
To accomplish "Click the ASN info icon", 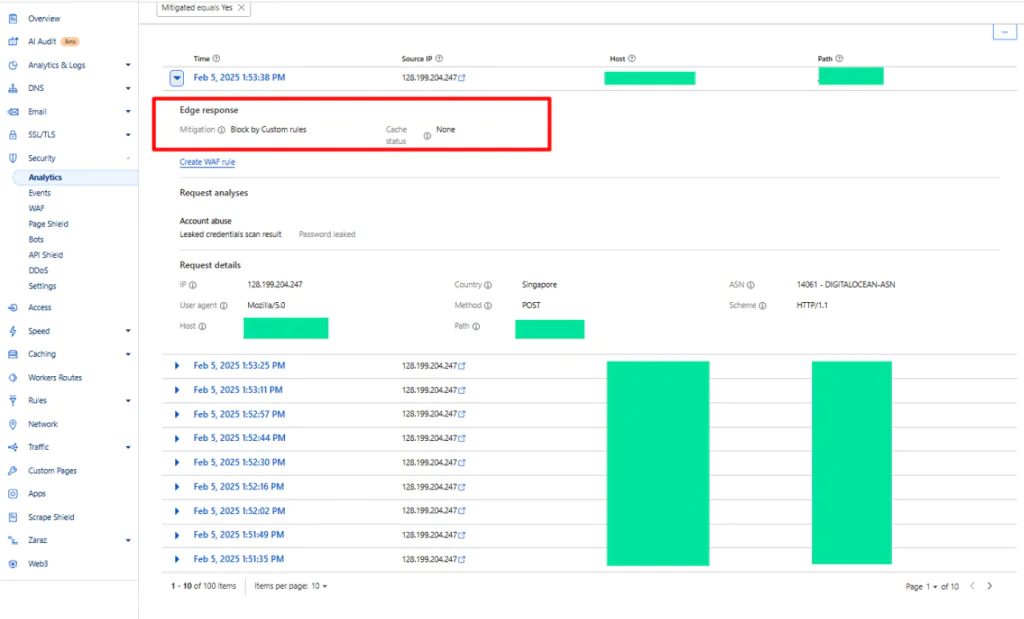I will click(750, 285).
